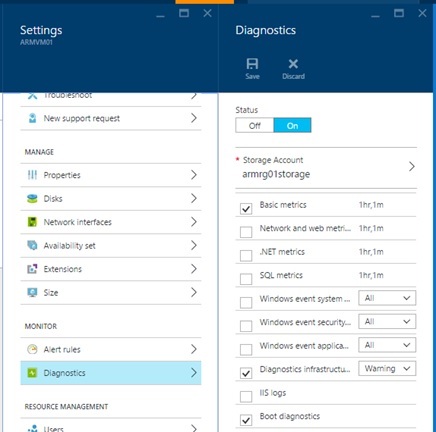Image resolution: width=436 pixels, height=432 pixels.
Task: Open Windows event system level dropdown
Action: (387, 298)
